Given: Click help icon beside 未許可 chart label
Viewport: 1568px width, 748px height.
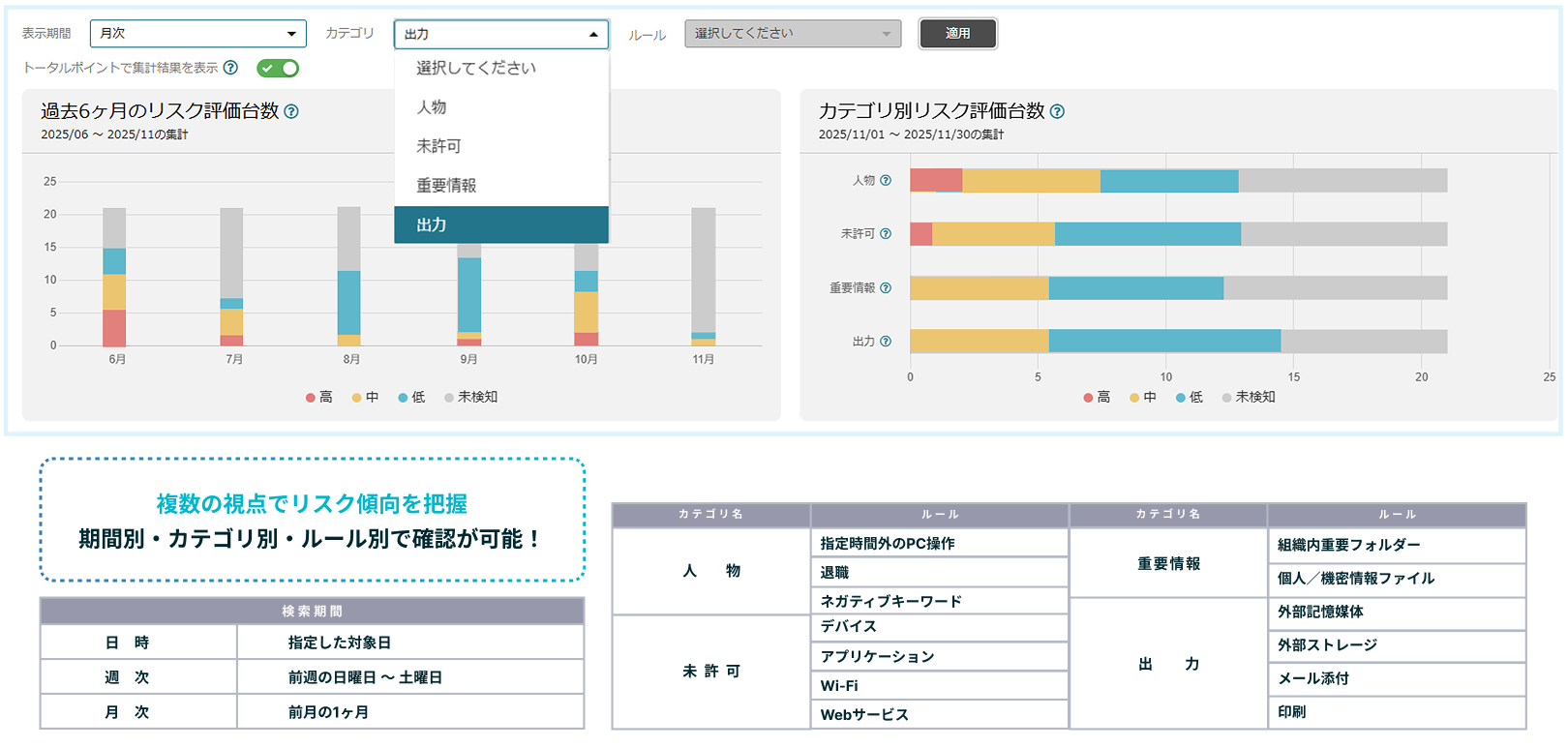Looking at the screenshot, I should [886, 234].
